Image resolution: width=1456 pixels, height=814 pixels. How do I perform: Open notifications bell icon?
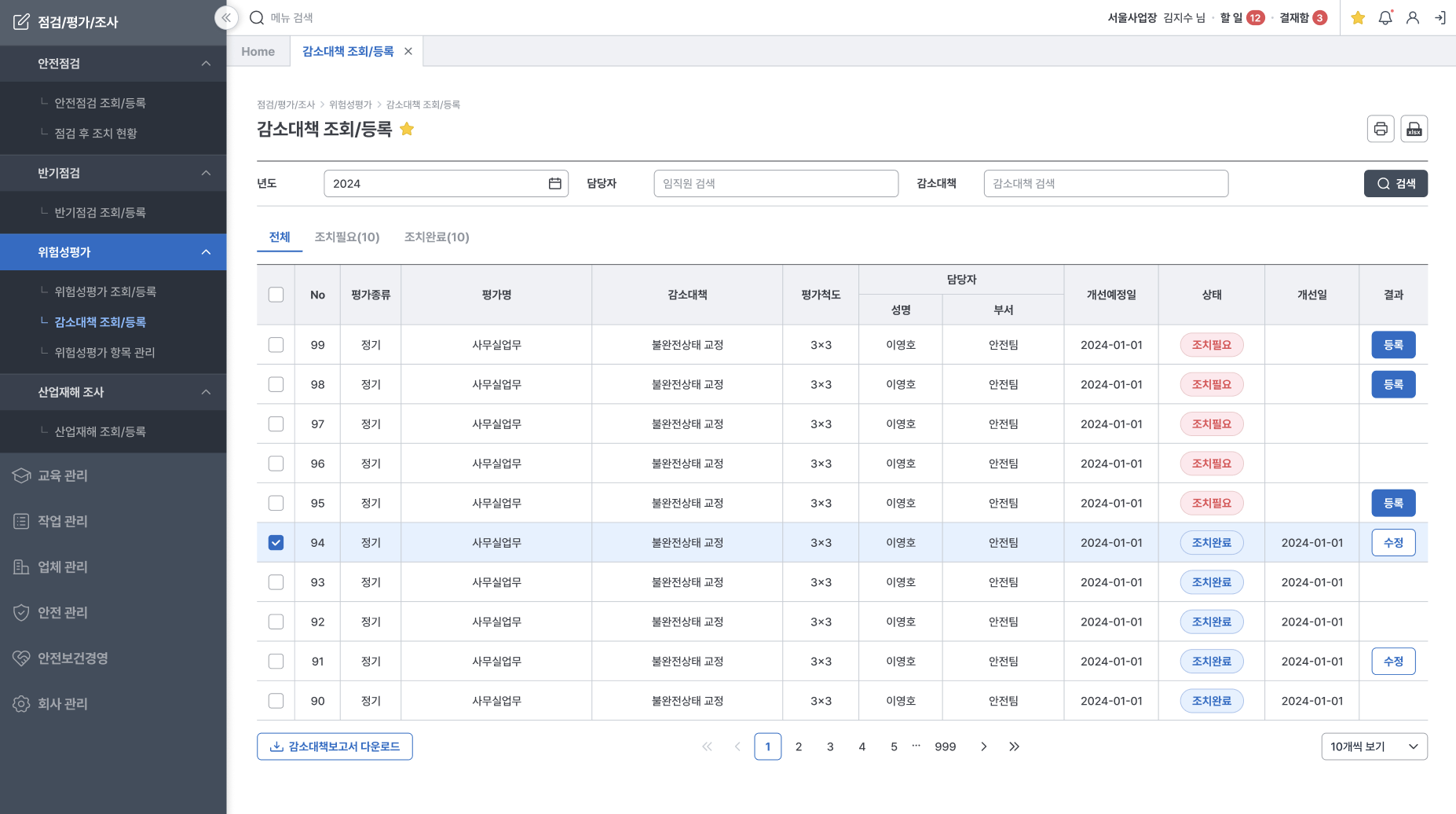[x=1385, y=17]
